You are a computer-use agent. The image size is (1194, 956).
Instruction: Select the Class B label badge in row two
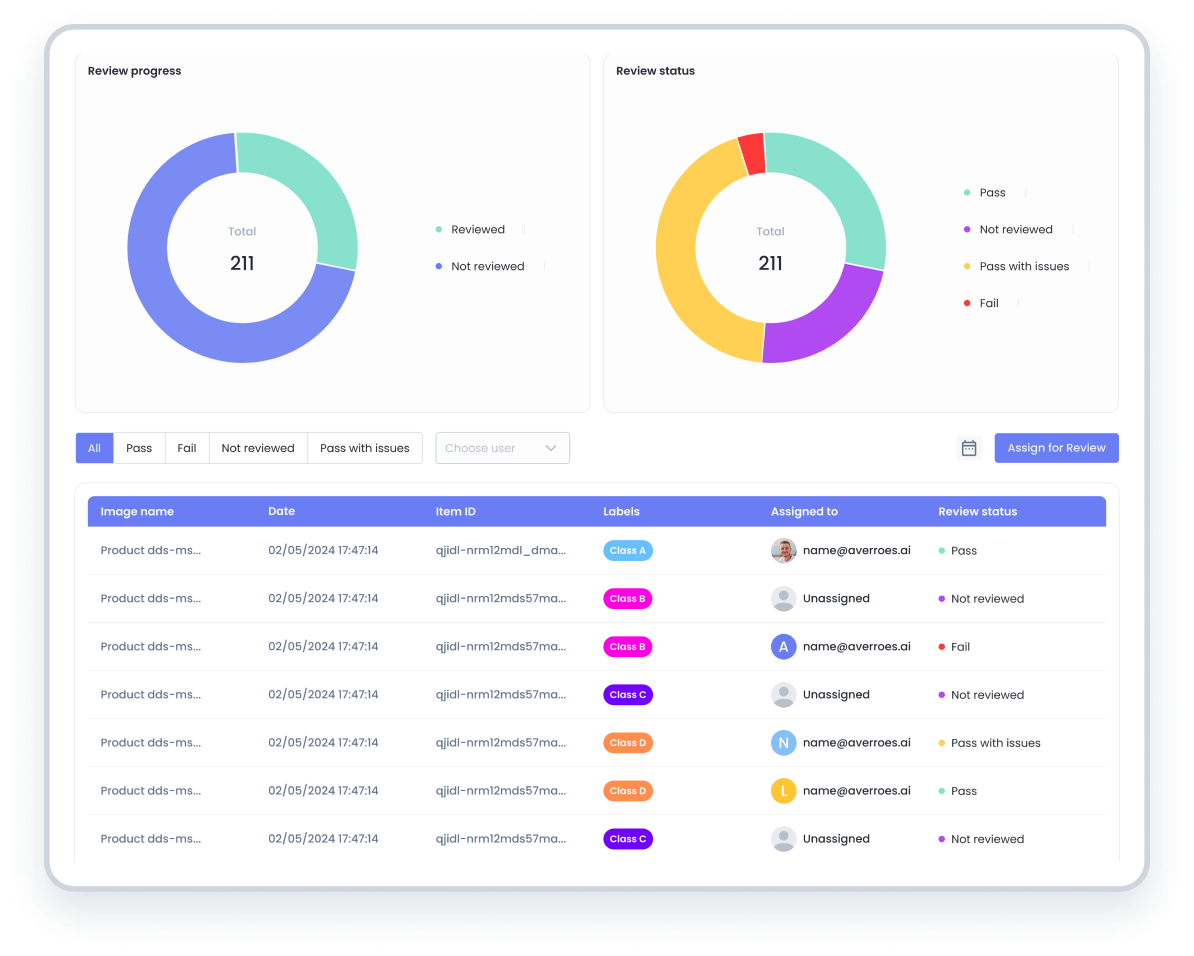click(627, 598)
